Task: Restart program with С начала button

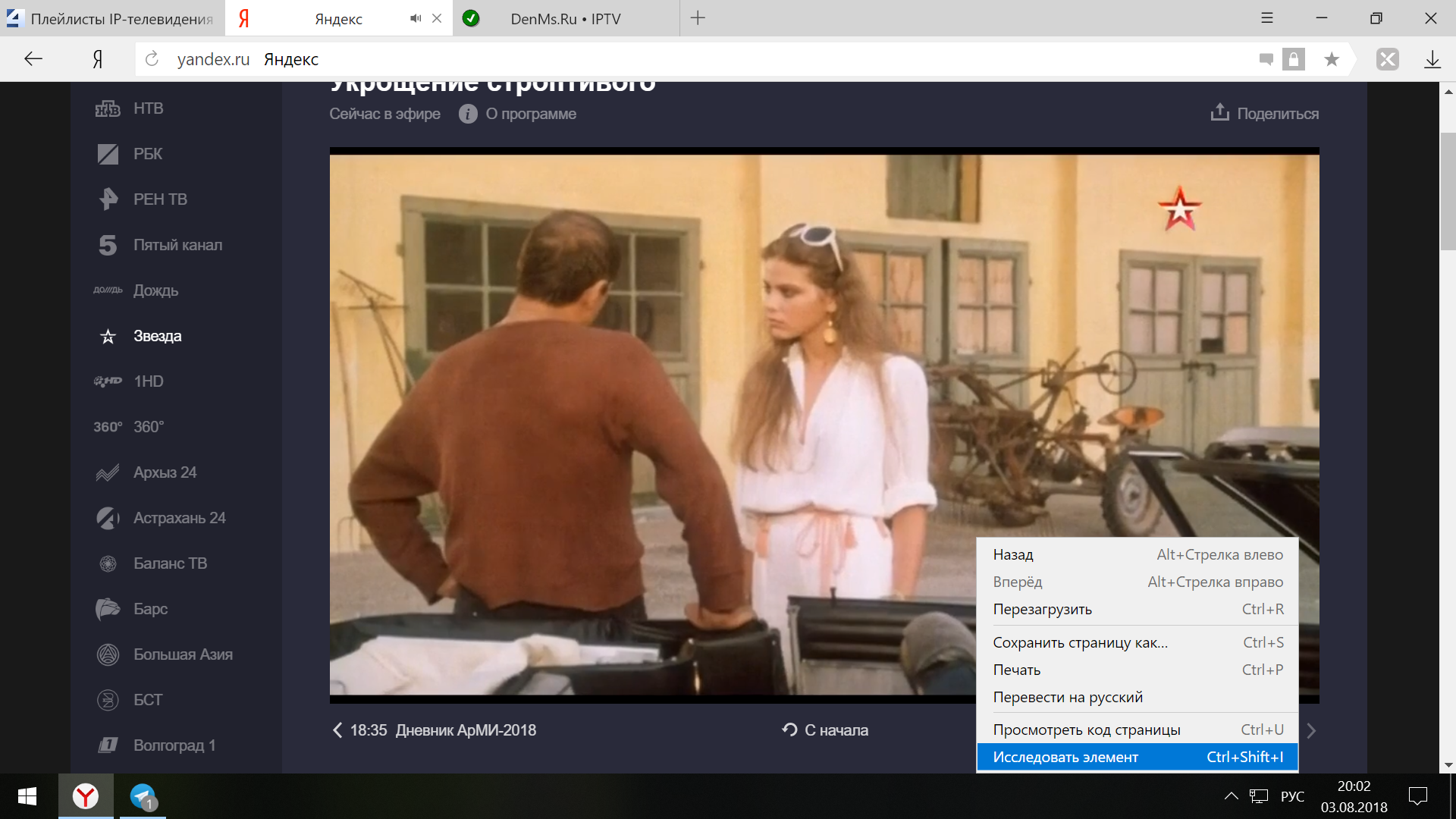Action: click(825, 730)
